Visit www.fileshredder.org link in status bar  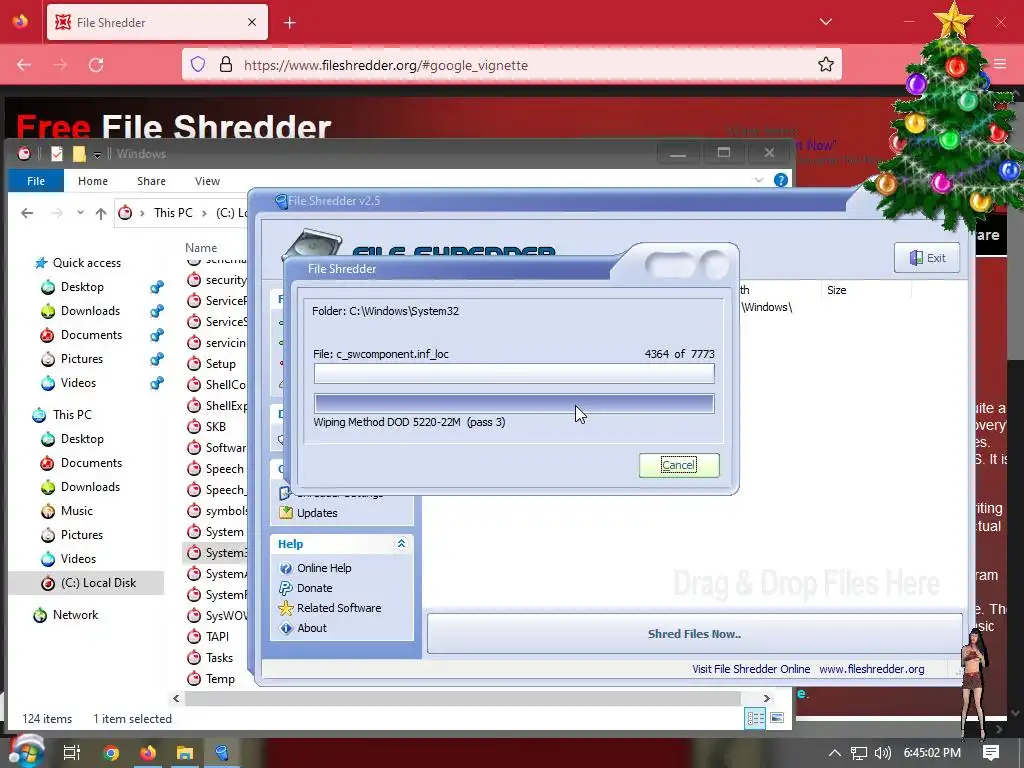872,669
